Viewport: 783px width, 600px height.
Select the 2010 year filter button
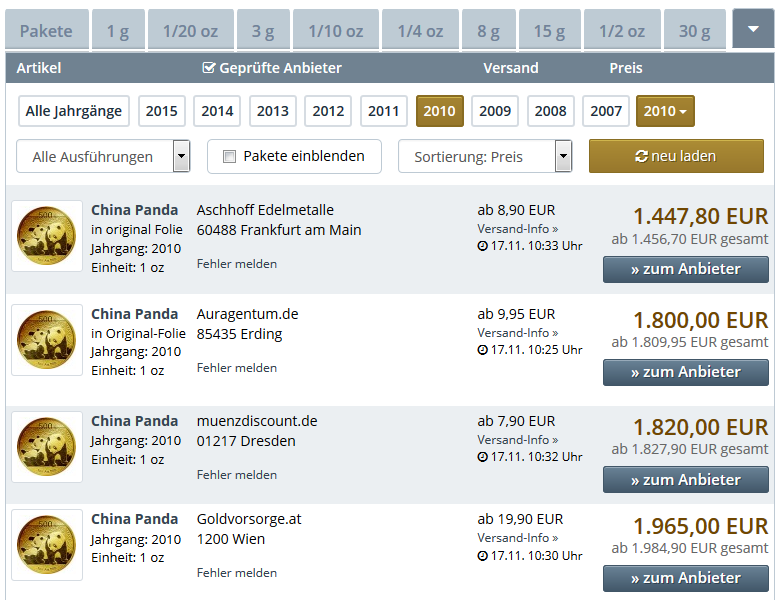(439, 111)
